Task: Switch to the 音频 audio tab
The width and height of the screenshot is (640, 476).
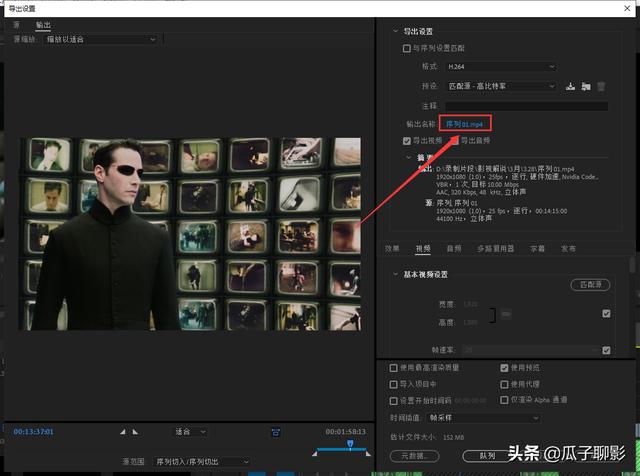Action: click(454, 248)
